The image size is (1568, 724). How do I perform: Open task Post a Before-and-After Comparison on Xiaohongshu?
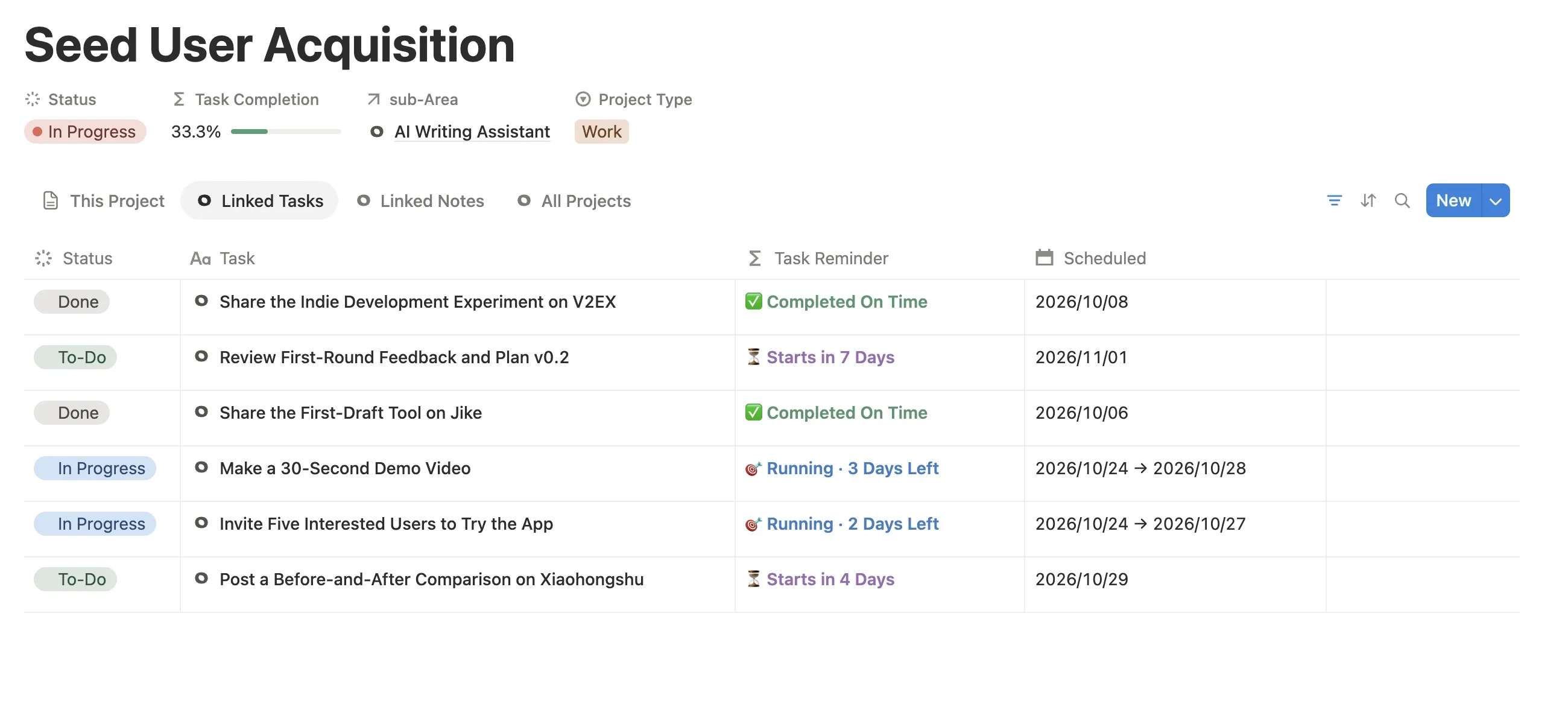432,579
